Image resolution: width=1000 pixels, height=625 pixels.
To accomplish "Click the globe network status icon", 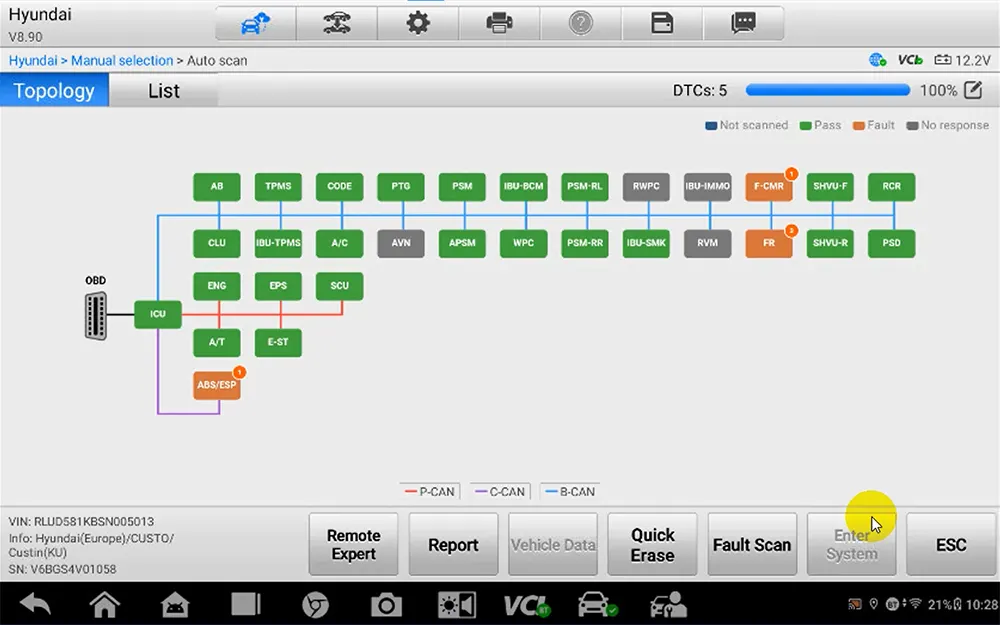I will (x=878, y=60).
